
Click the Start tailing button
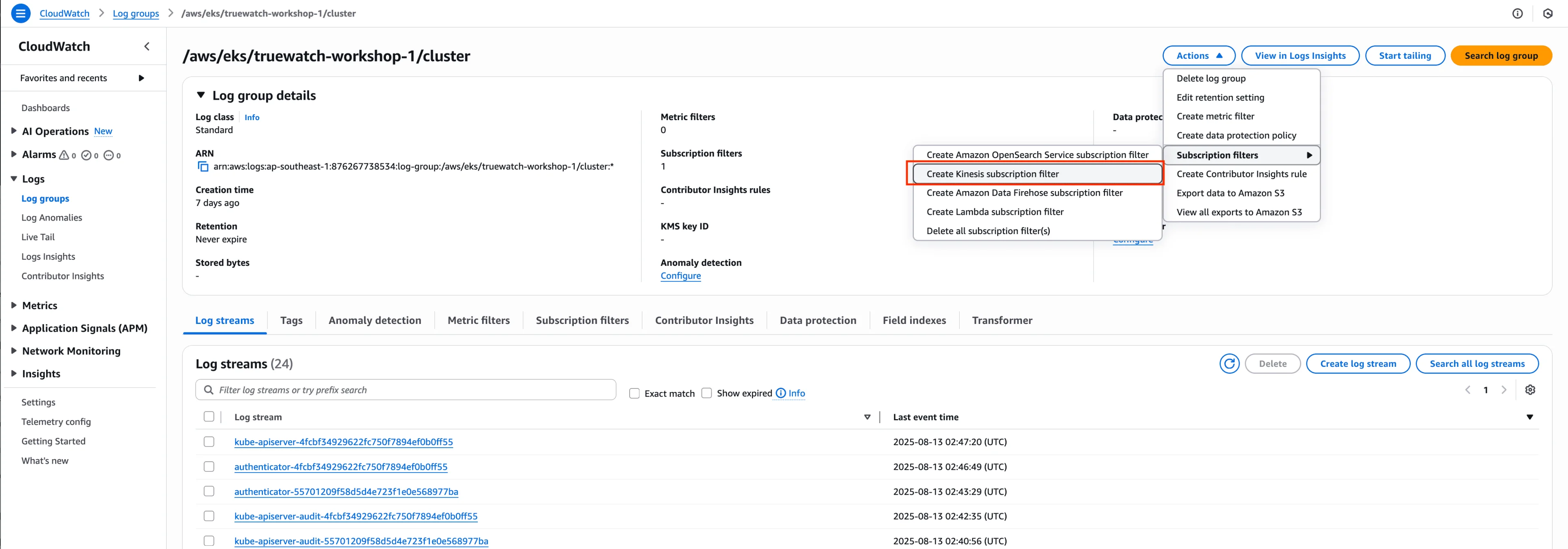pyautogui.click(x=1404, y=56)
